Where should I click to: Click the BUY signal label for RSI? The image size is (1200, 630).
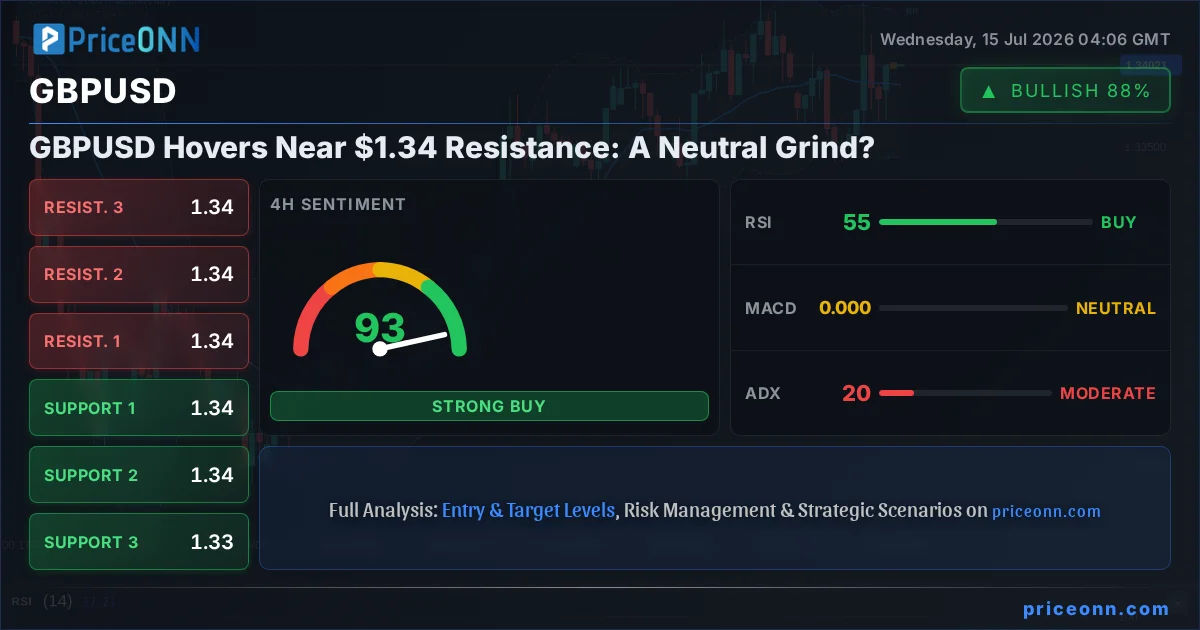1119,222
